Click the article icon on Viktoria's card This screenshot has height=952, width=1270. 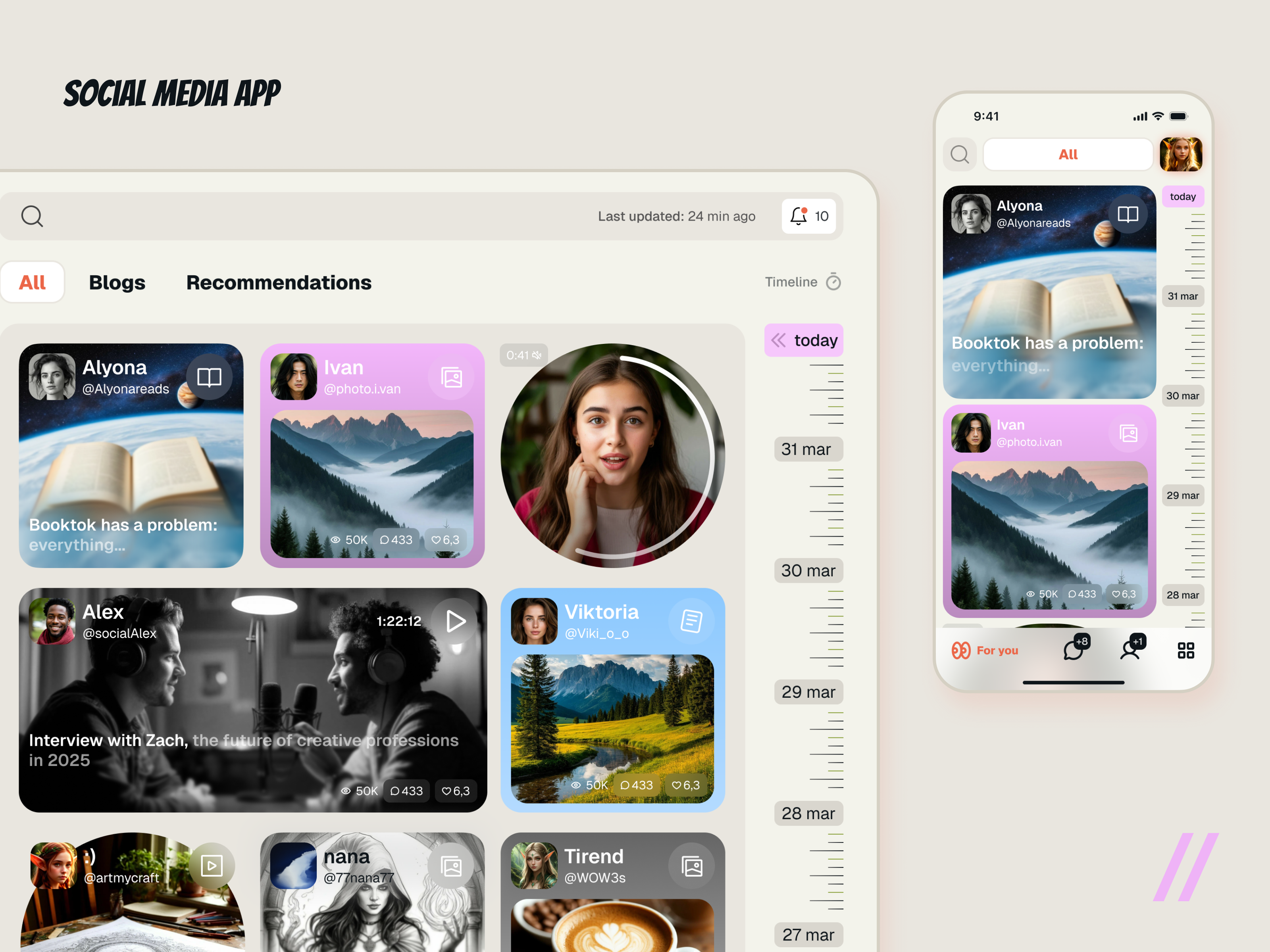[691, 621]
